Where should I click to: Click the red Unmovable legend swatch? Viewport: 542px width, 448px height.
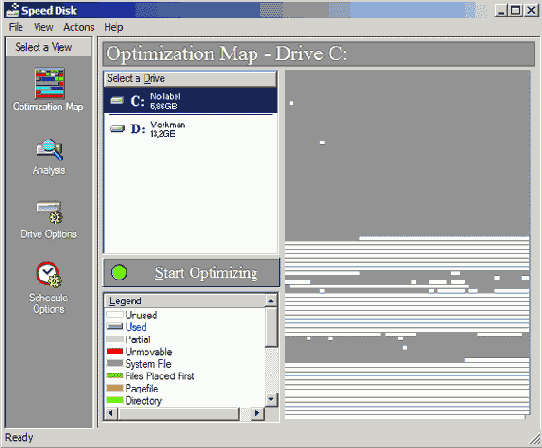115,351
